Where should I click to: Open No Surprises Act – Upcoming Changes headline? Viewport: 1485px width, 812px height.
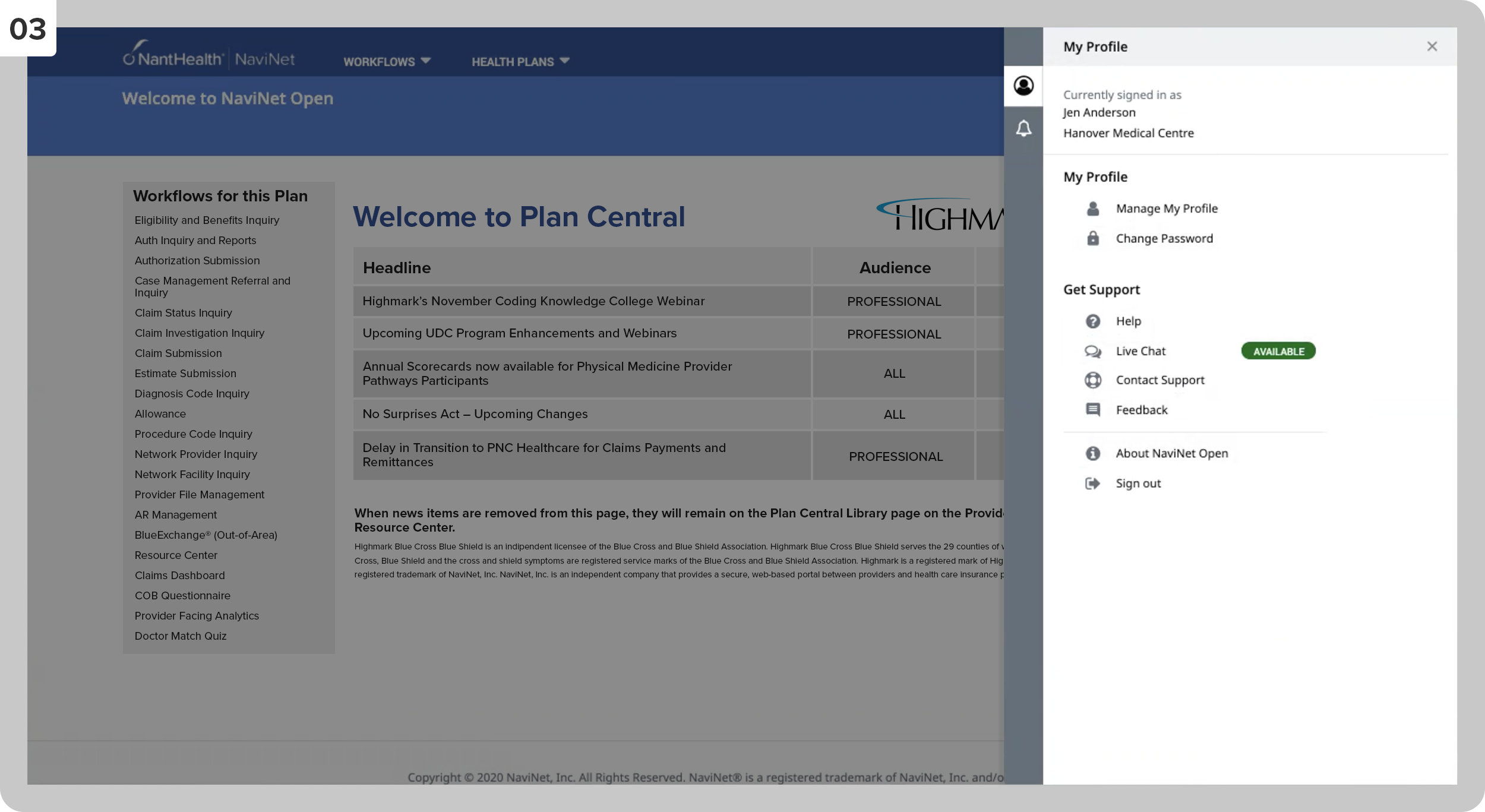point(475,414)
